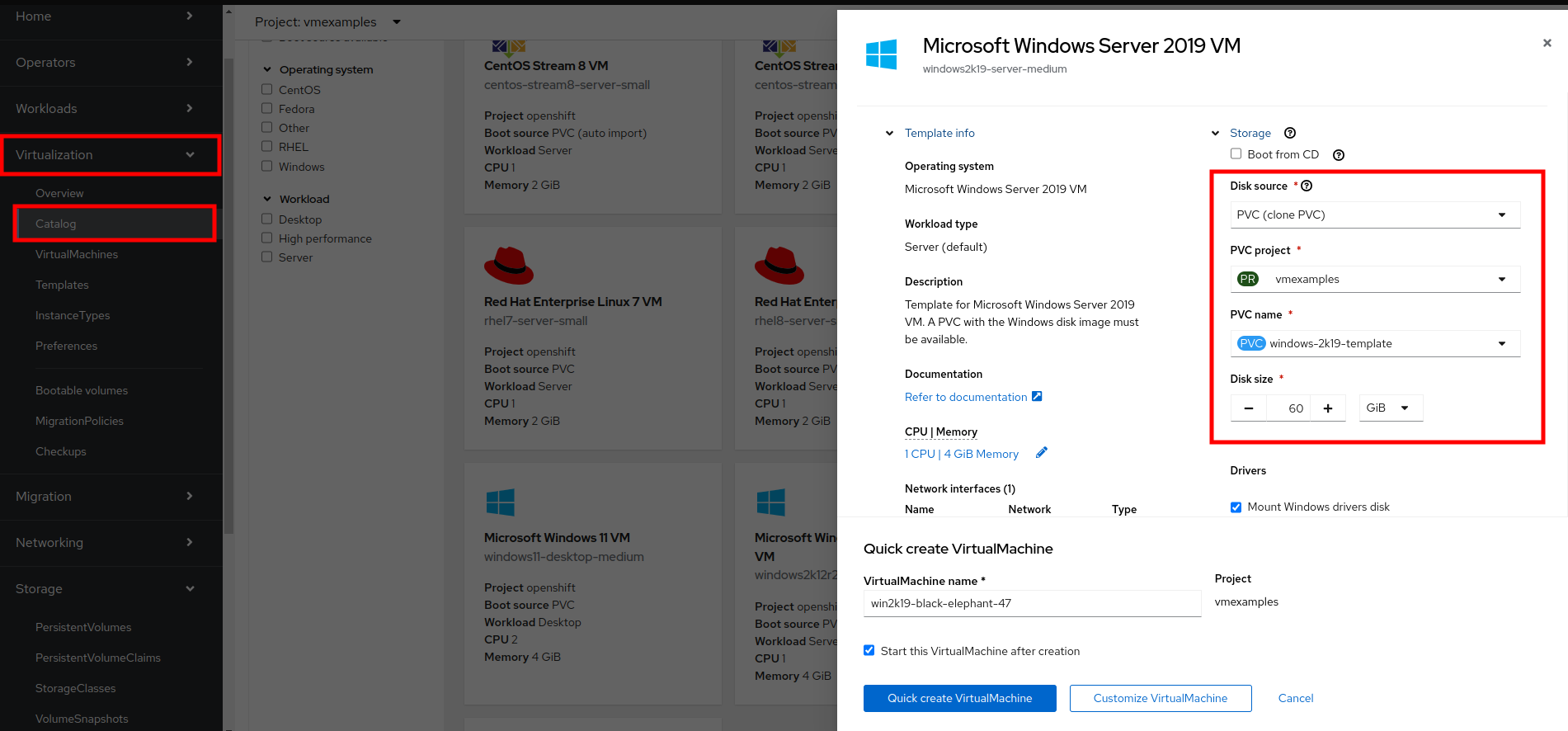Open the Refer to documentation link
This screenshot has height=731, width=1568.
click(966, 397)
